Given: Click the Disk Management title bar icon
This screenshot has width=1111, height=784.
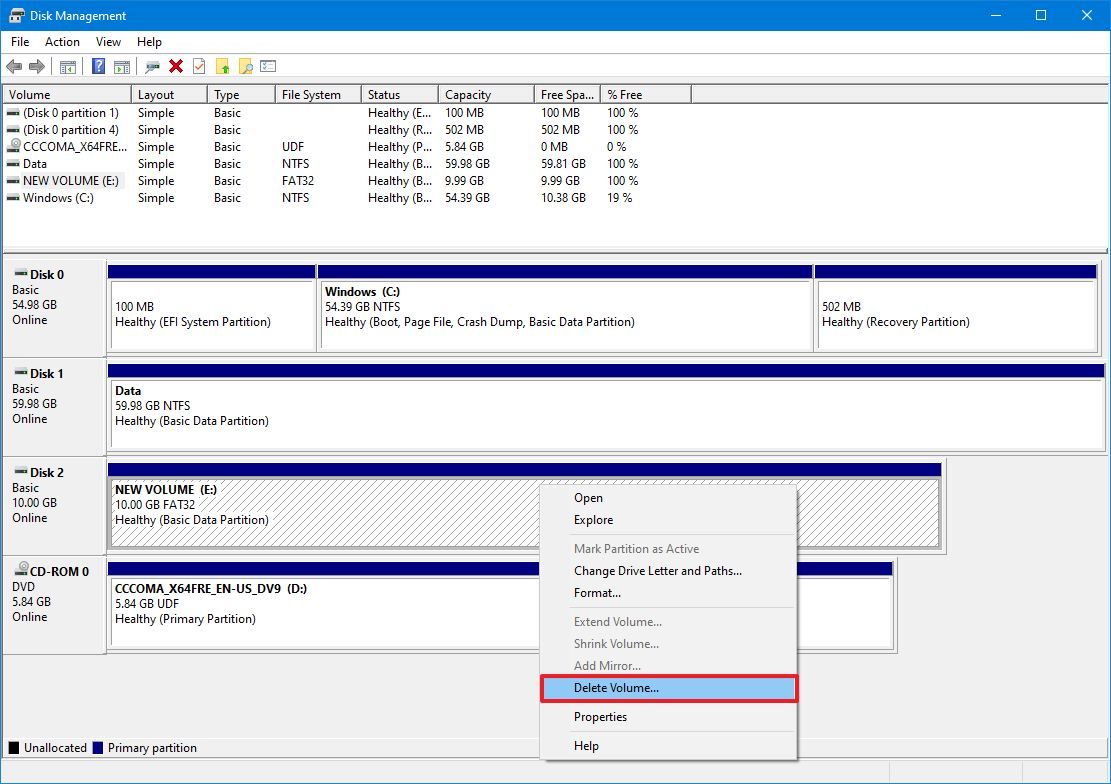Looking at the screenshot, I should (15, 15).
